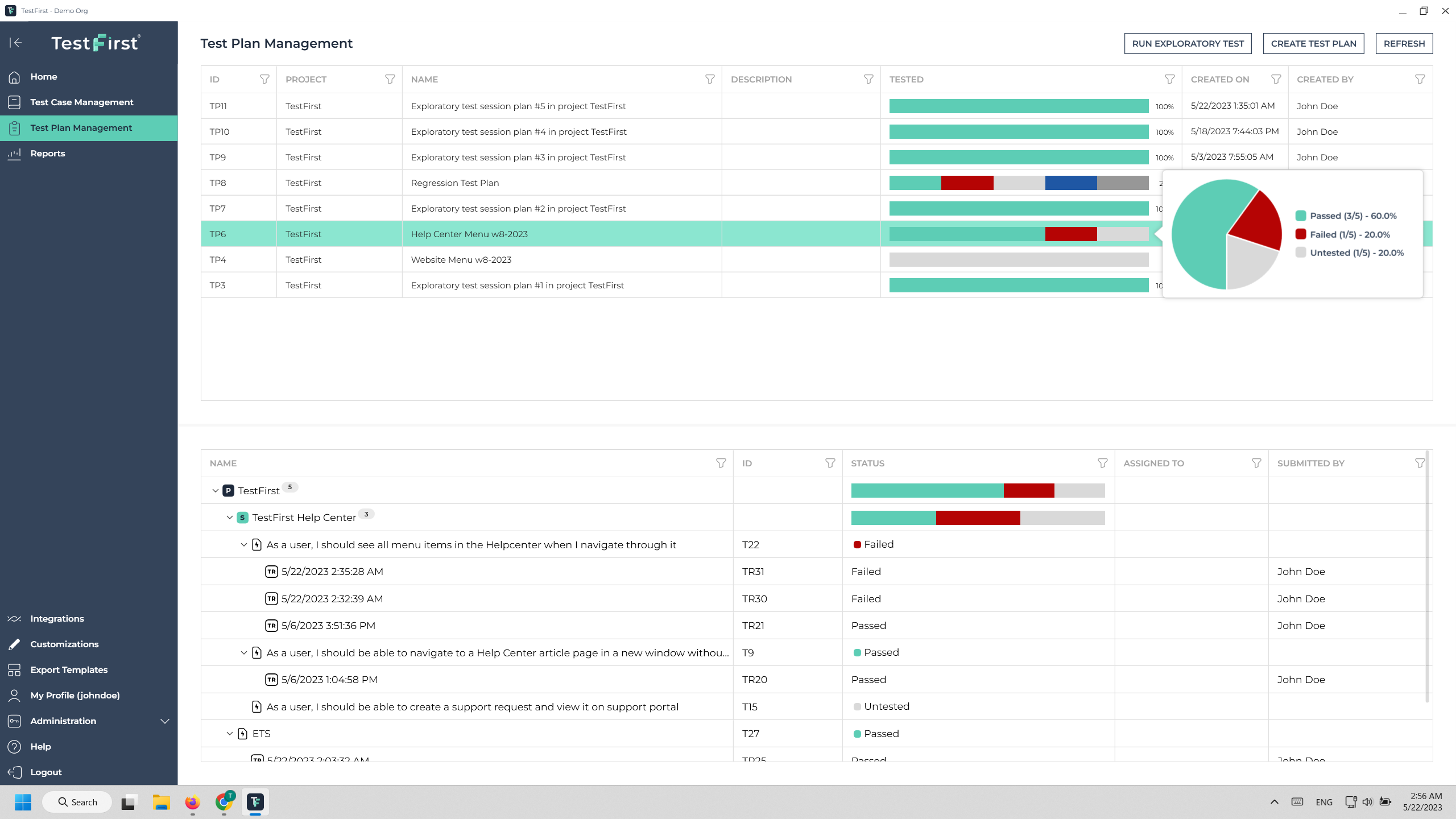Select the Reports icon in the sidebar
Viewport: 1456px width, 819px height.
[x=14, y=153]
